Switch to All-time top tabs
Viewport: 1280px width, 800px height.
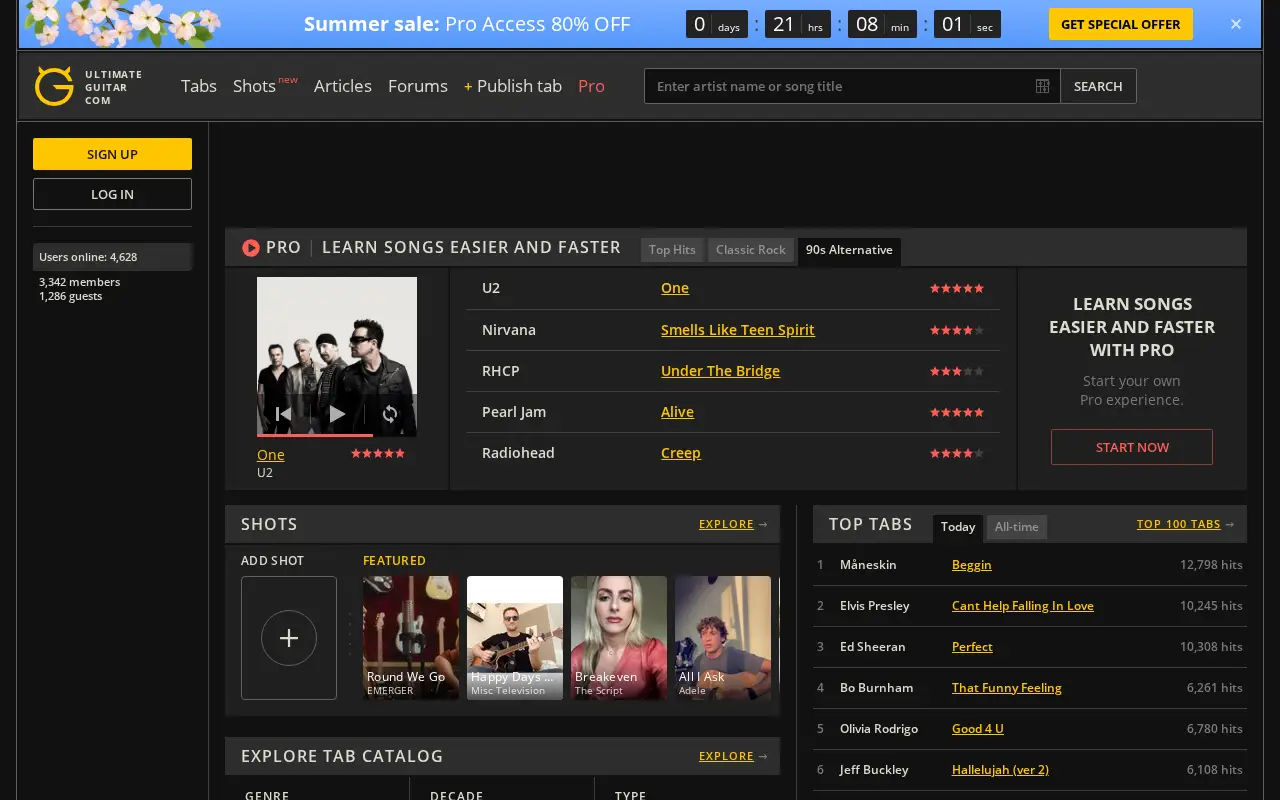coord(1017,527)
